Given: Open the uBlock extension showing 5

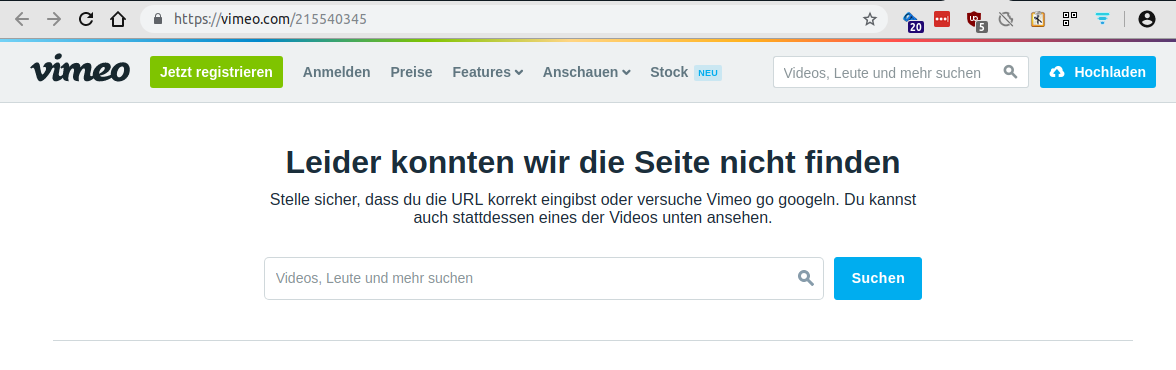Looking at the screenshot, I should pyautogui.click(x=975, y=21).
